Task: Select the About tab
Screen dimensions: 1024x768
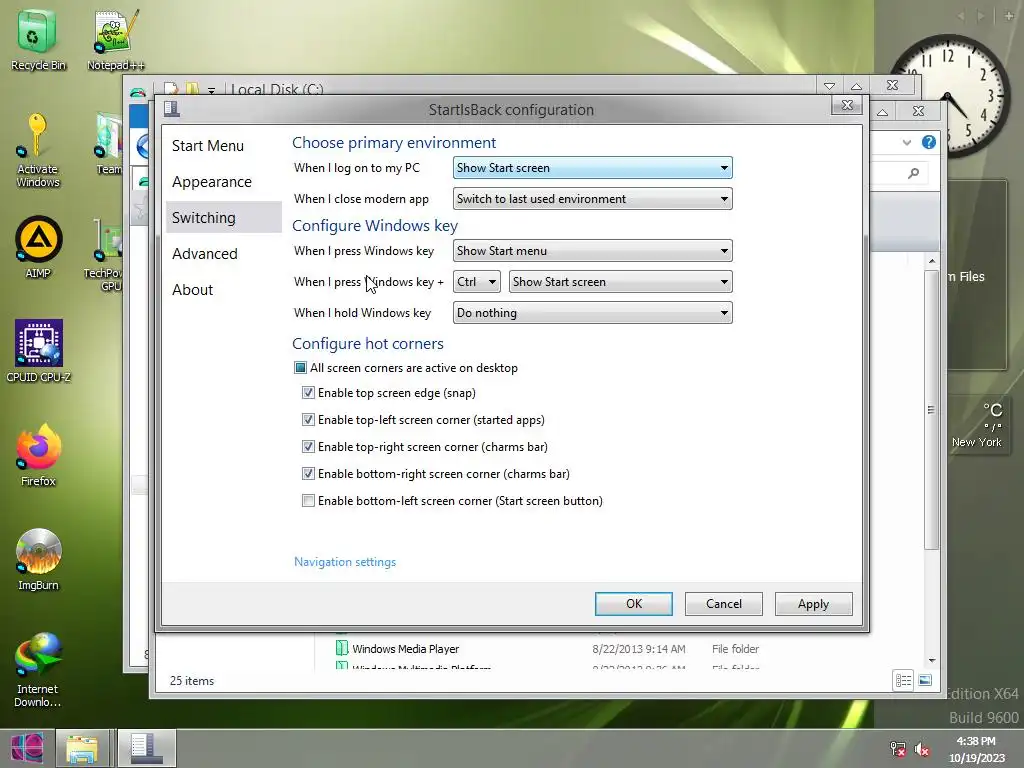Action: tap(223, 289)
